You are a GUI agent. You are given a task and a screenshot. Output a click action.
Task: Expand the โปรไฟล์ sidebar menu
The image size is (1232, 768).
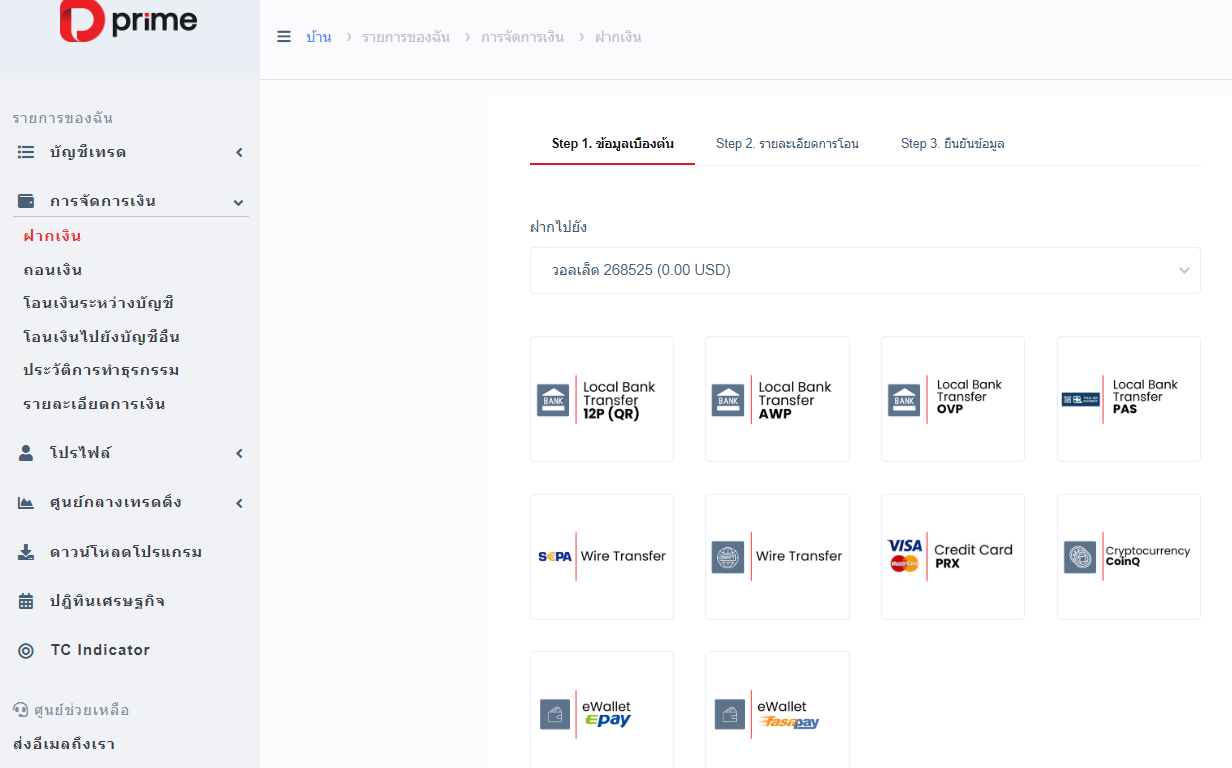pos(130,453)
